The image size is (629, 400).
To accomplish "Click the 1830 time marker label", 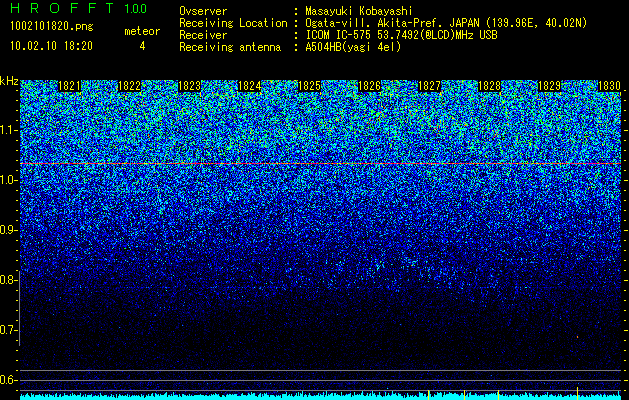I will tap(609, 86).
